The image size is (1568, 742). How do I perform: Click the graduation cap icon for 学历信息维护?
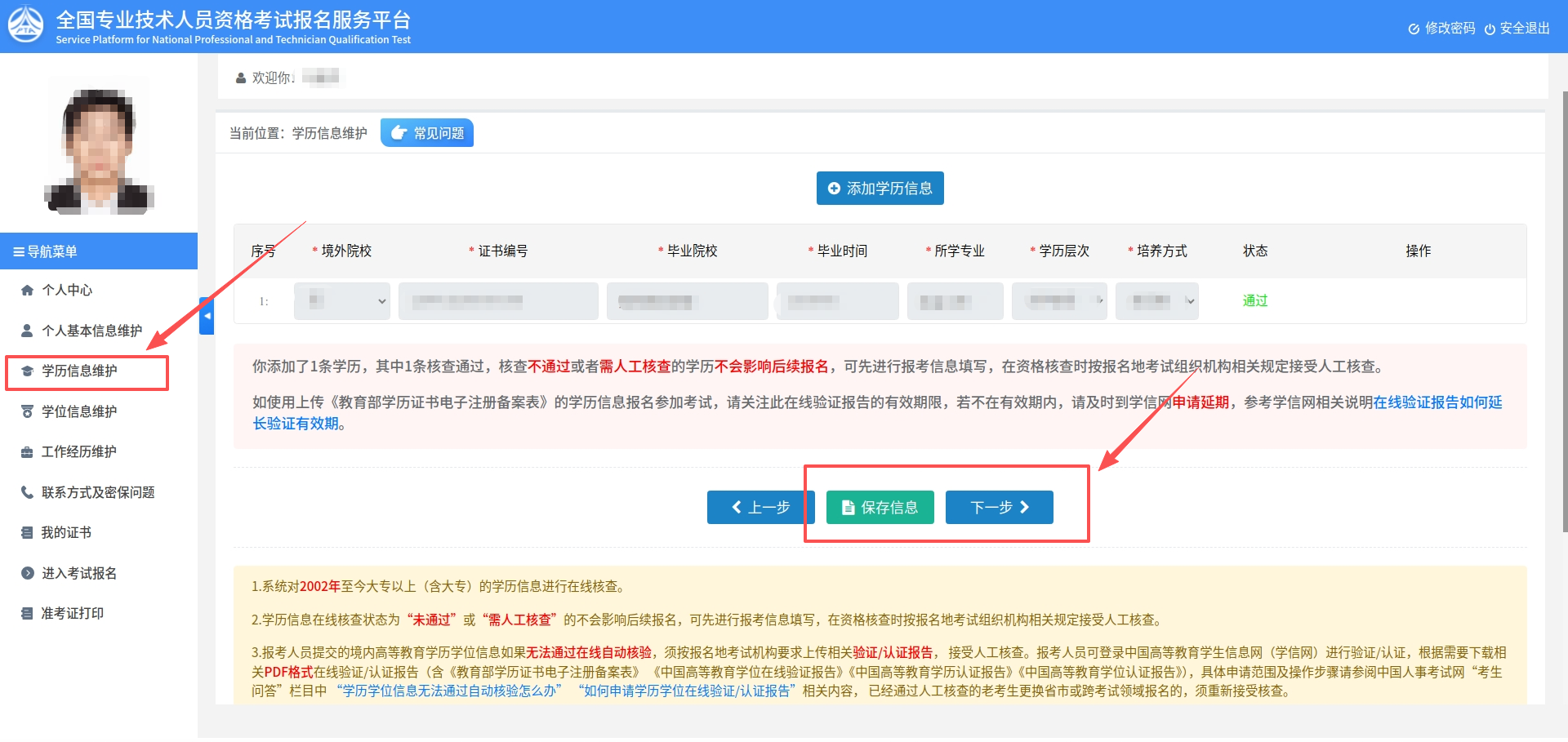(27, 371)
